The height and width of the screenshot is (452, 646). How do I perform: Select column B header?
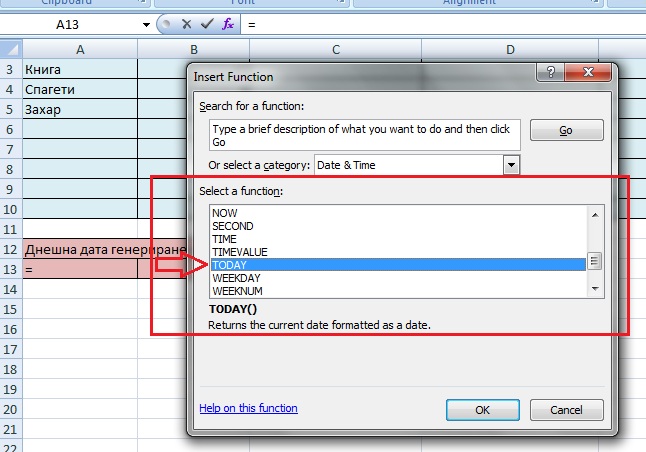pyautogui.click(x=194, y=49)
